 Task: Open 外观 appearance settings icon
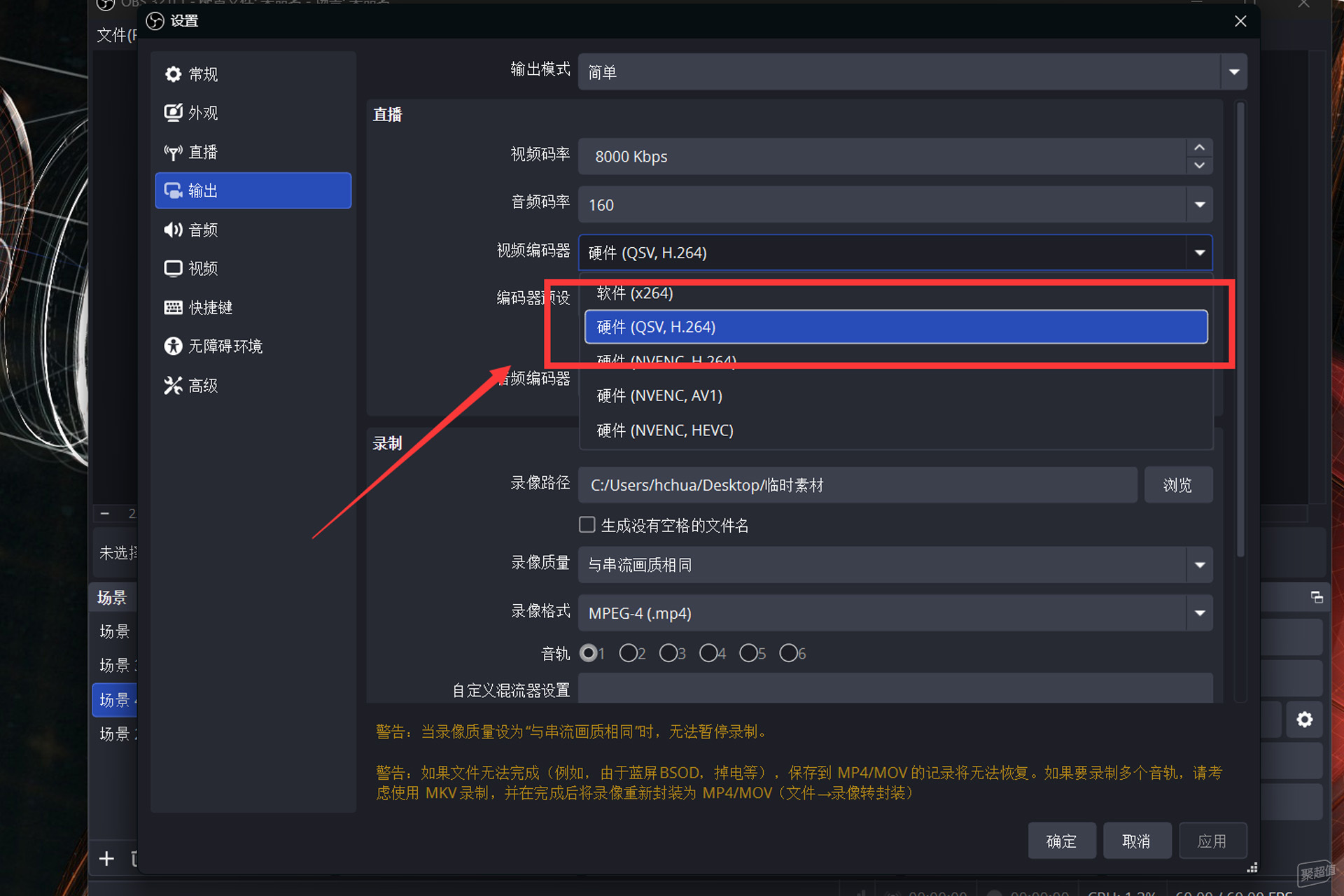point(173,113)
